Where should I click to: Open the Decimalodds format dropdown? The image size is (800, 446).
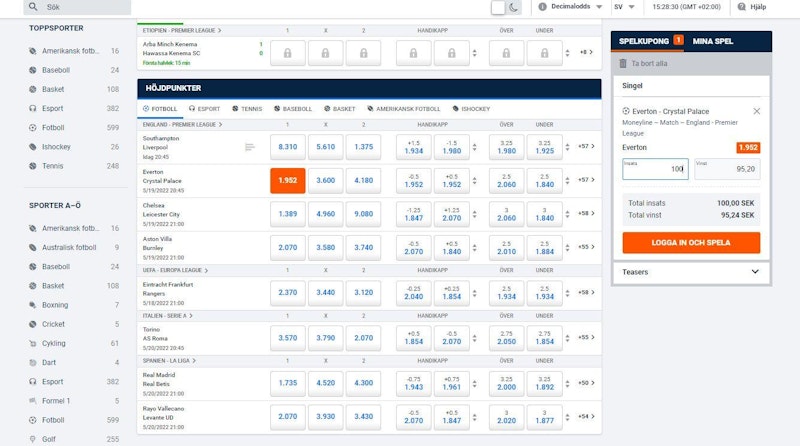pos(570,7)
